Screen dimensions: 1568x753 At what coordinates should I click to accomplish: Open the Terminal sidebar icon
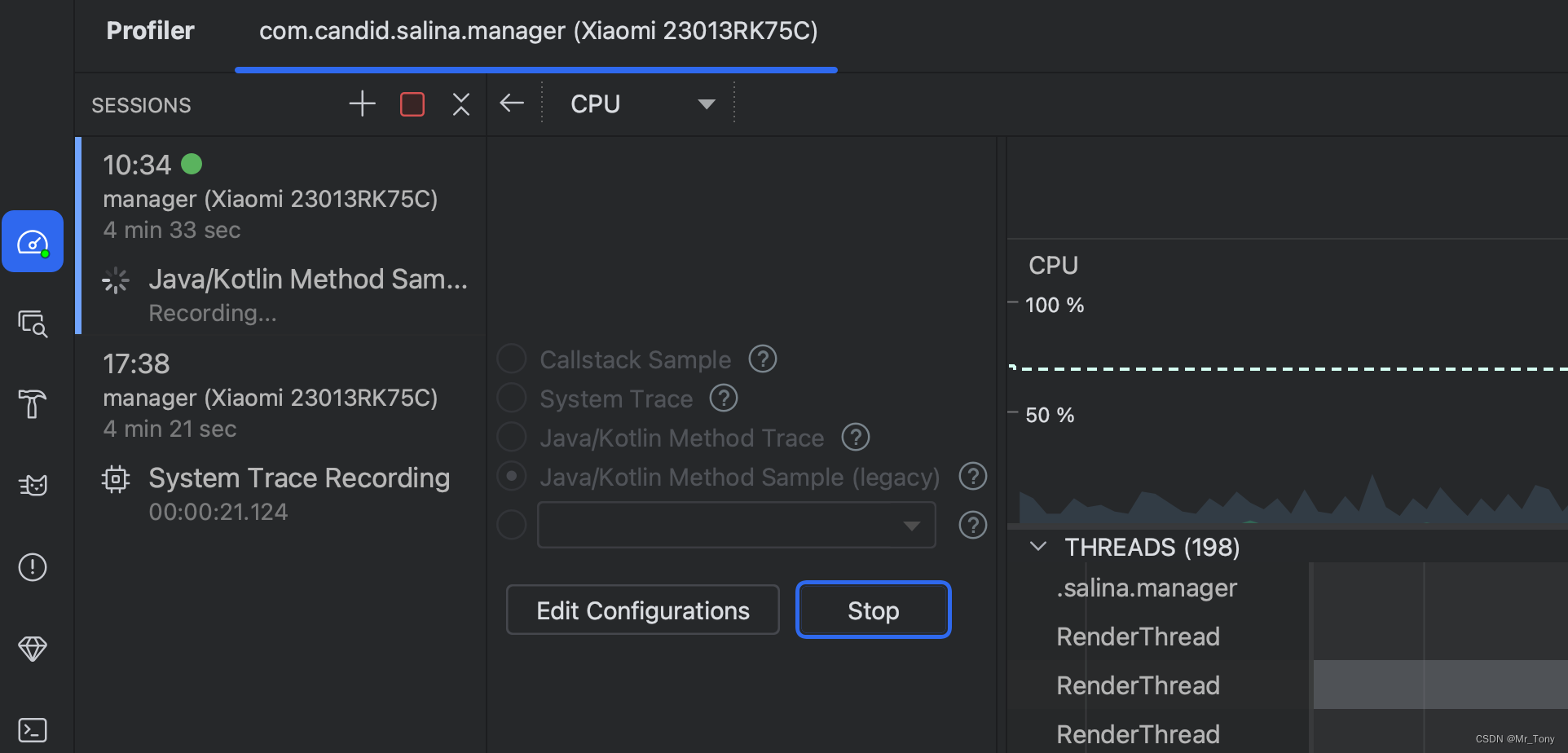coord(33,729)
